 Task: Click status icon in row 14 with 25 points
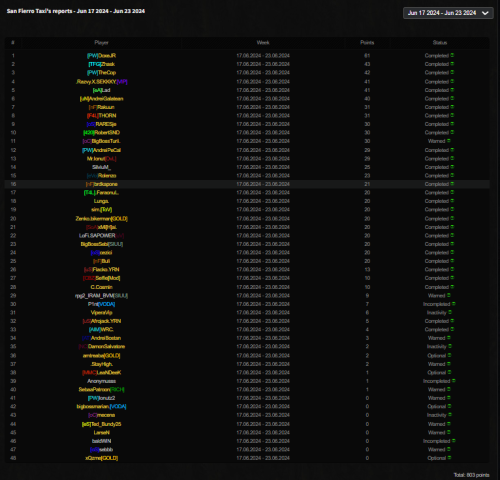[452, 167]
